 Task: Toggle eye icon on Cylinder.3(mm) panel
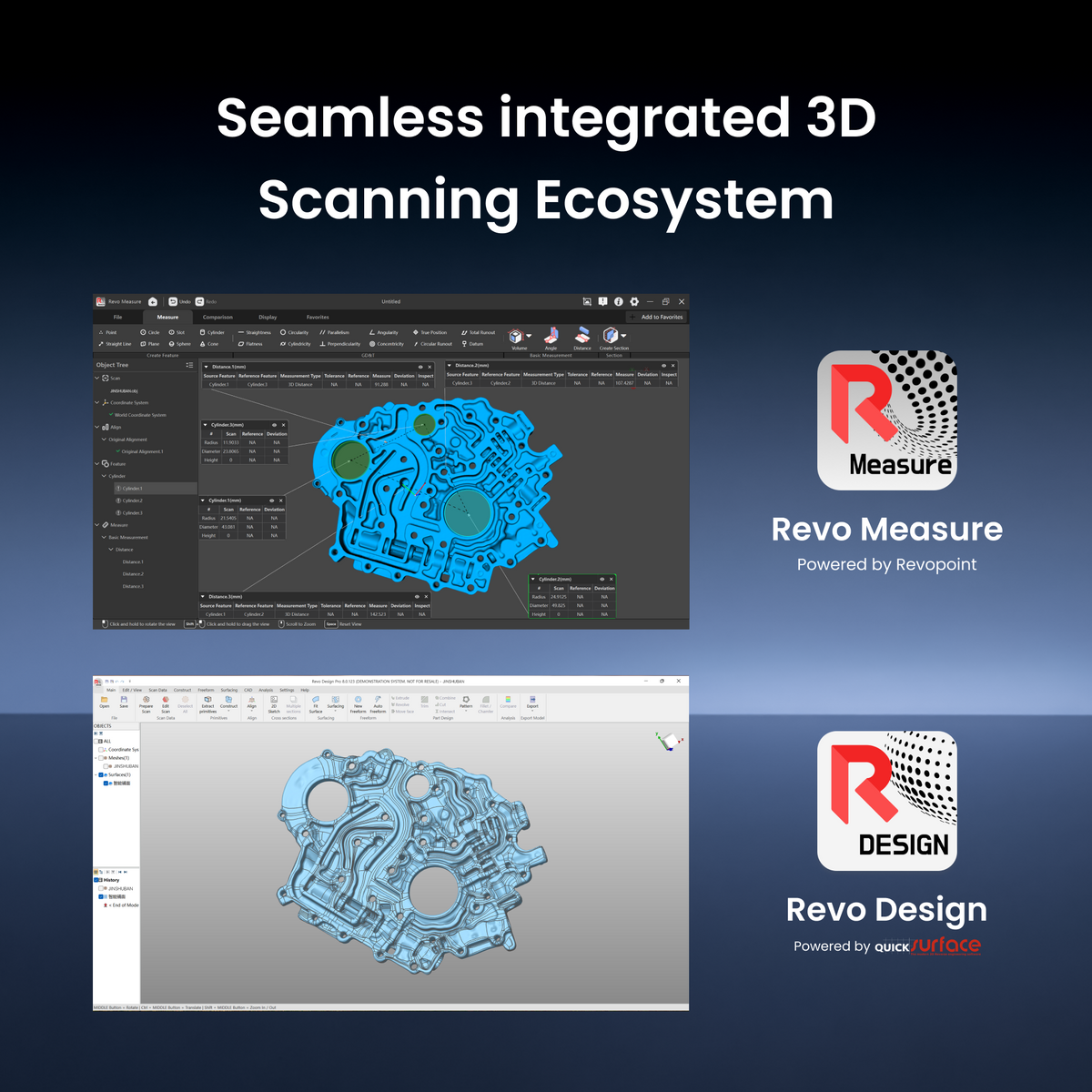coord(274,425)
